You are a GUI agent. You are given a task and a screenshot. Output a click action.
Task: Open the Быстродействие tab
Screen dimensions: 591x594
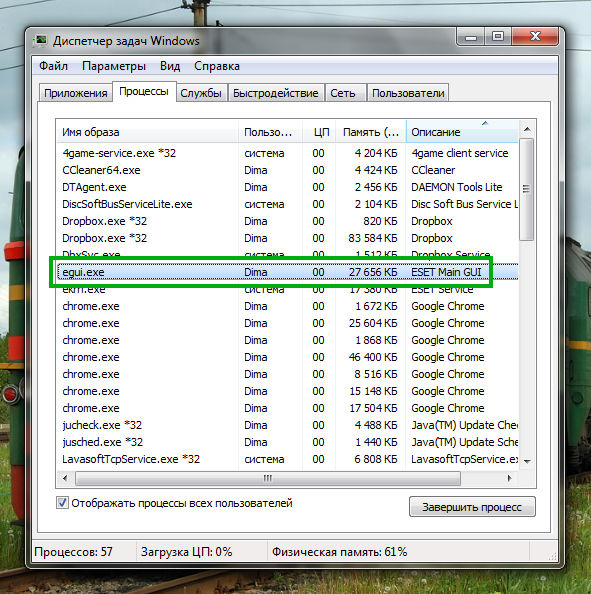(x=275, y=93)
